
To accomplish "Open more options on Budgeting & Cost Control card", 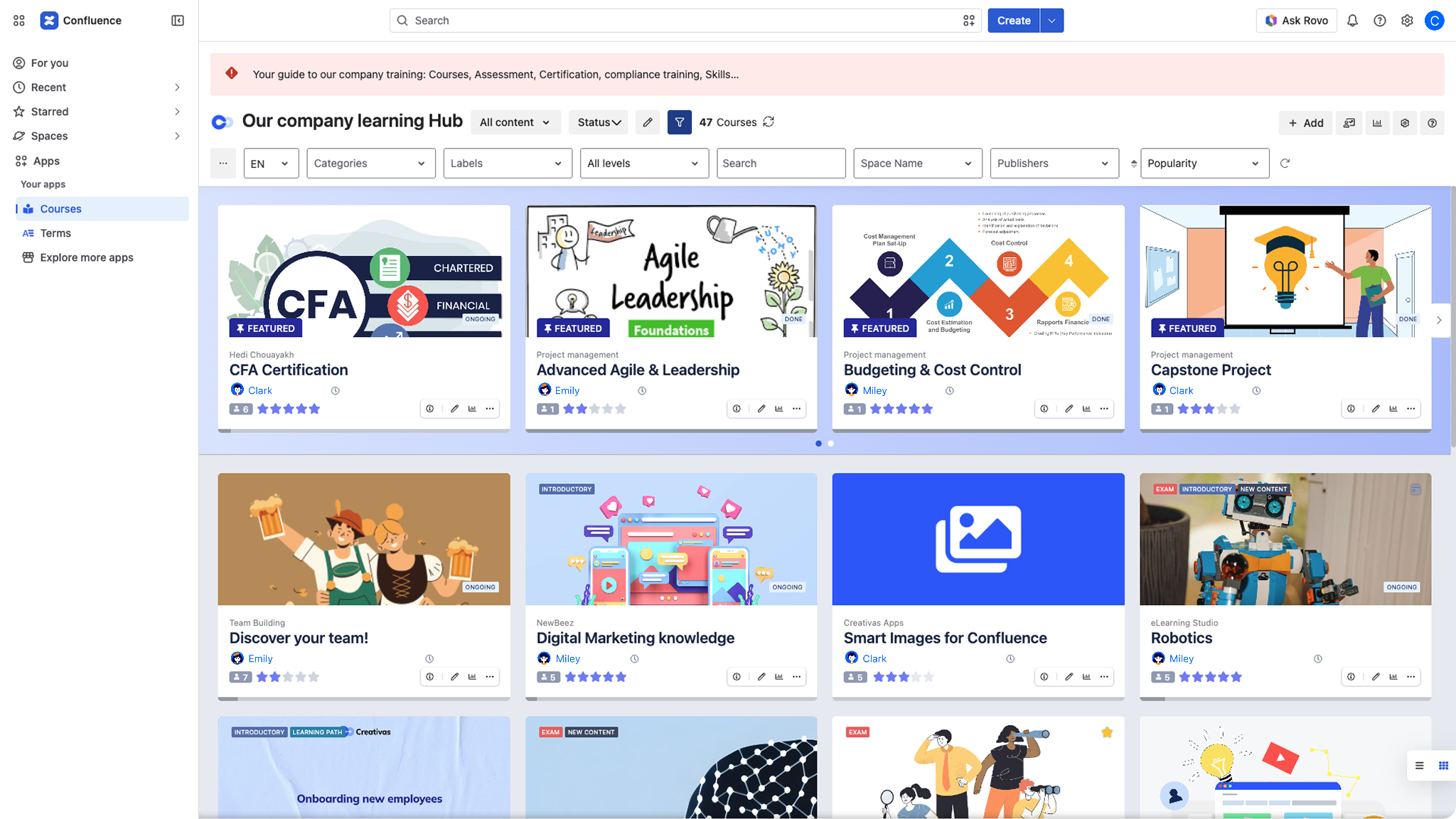I will tap(1104, 409).
